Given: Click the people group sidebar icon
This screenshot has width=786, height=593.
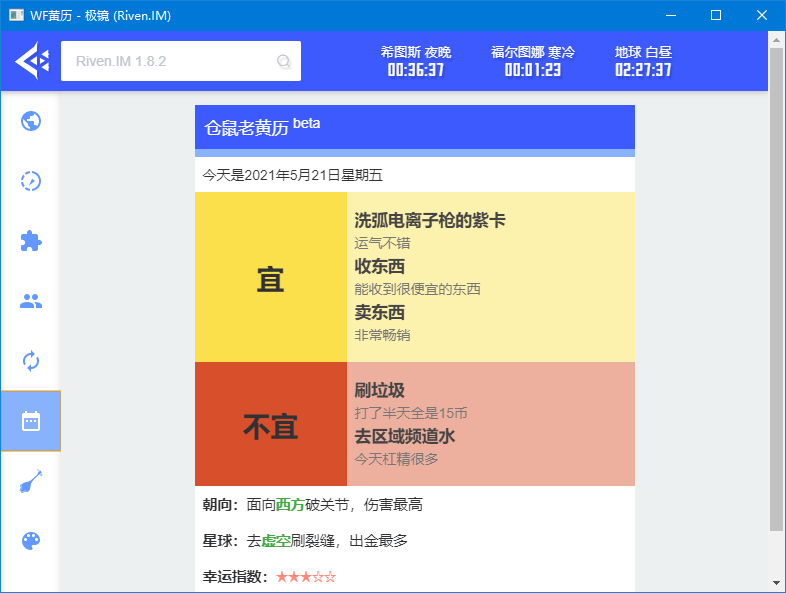Looking at the screenshot, I should click(x=31, y=301).
